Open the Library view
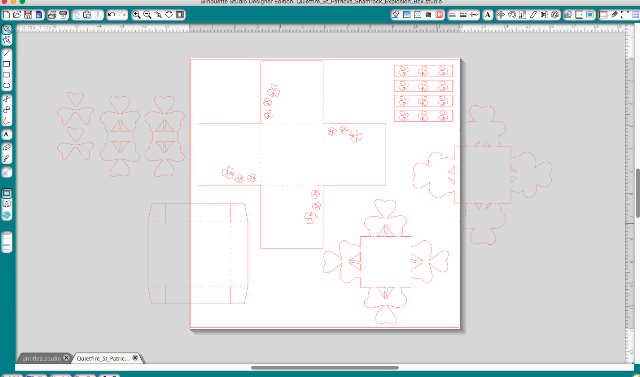 point(7,204)
